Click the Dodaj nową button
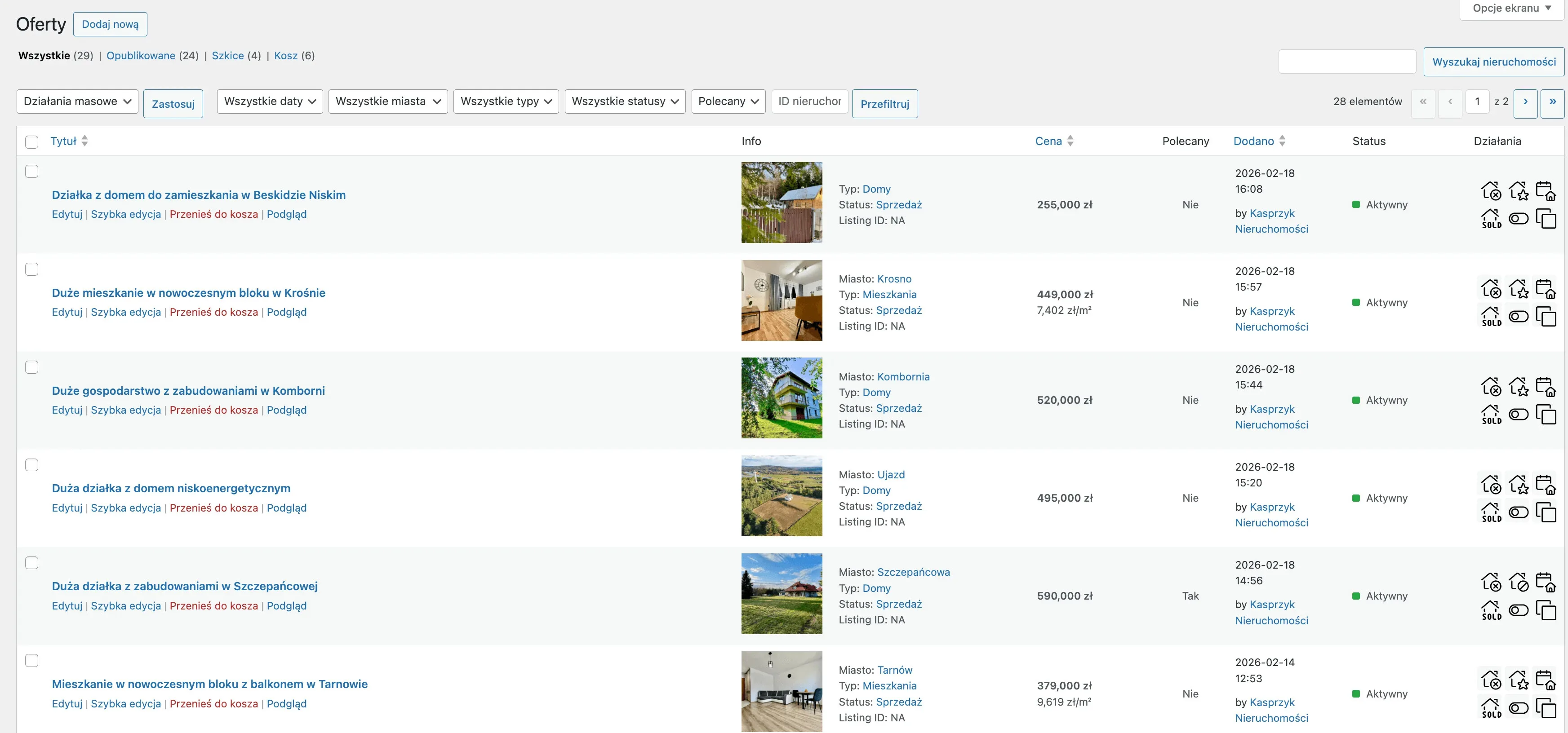Viewport: 1568px width, 733px height. tap(110, 24)
